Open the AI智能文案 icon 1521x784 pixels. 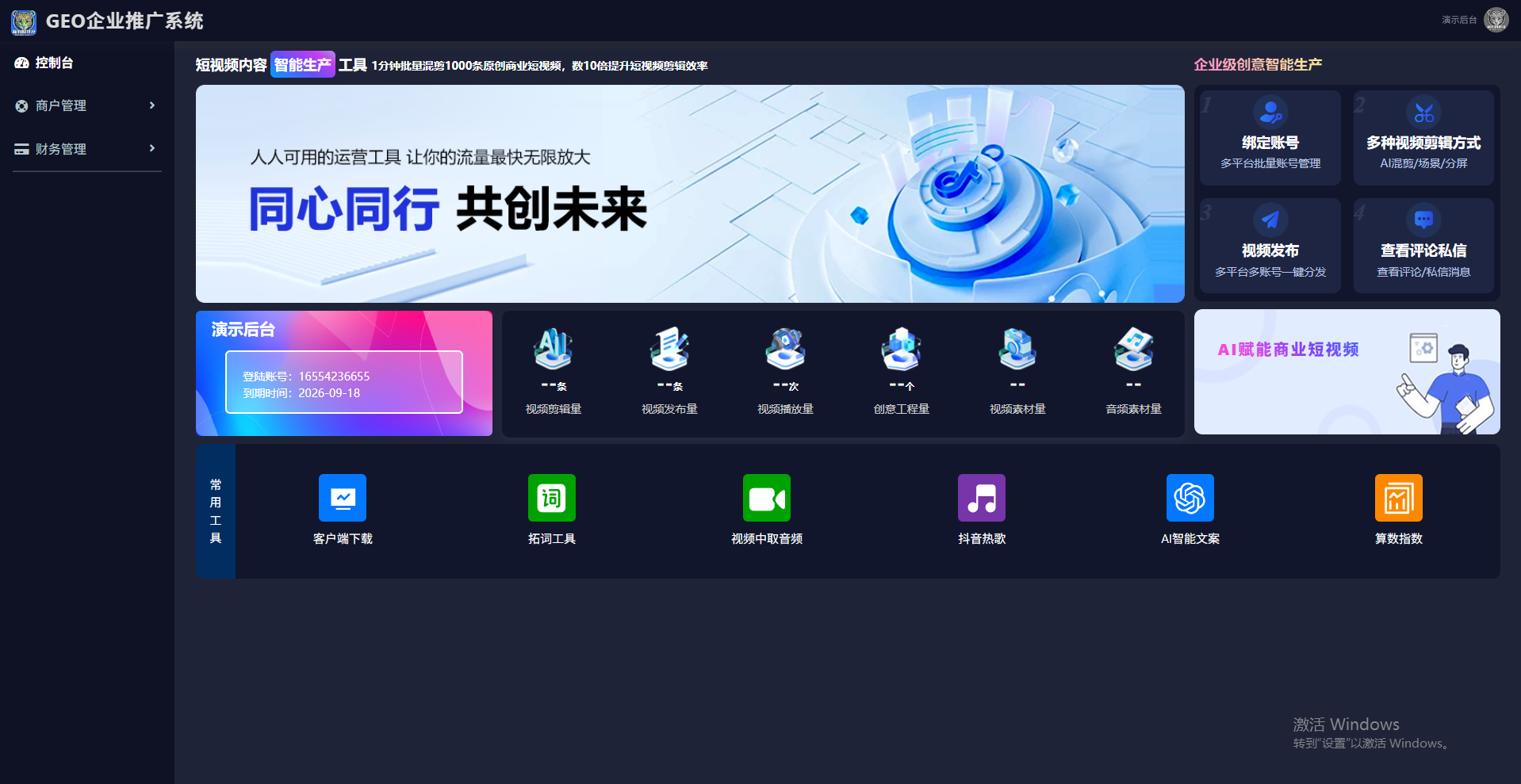pyautogui.click(x=1190, y=498)
